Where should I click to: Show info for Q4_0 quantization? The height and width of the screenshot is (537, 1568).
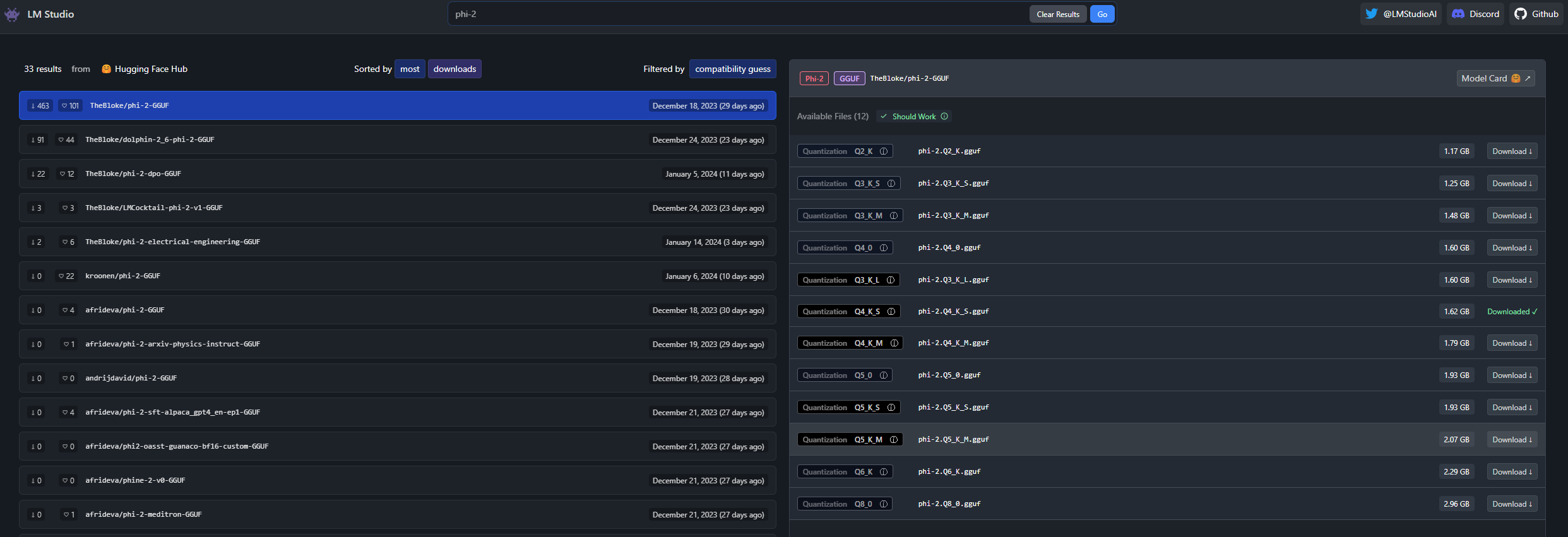[884, 248]
